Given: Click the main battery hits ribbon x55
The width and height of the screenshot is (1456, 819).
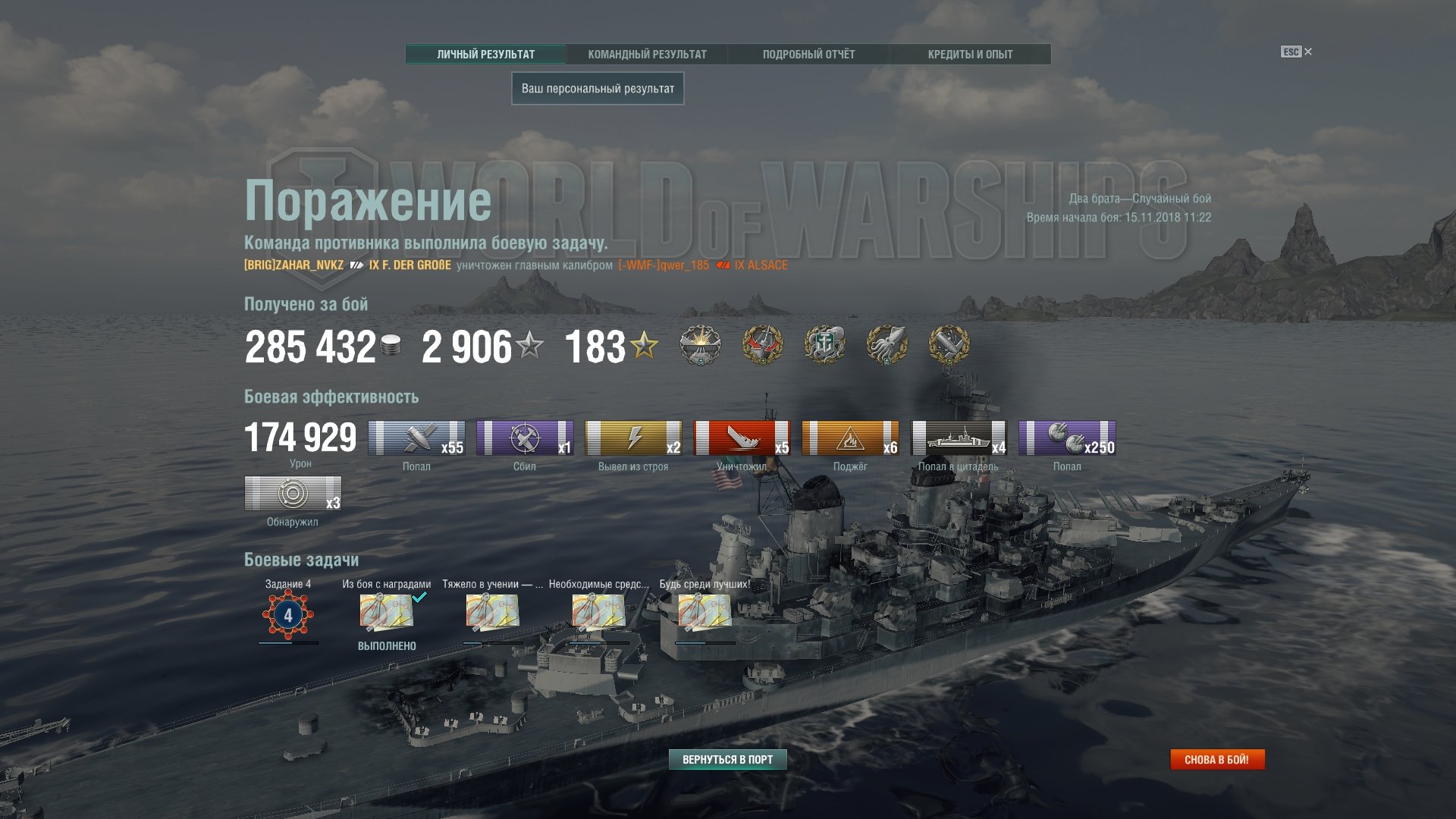Looking at the screenshot, I should [x=416, y=438].
